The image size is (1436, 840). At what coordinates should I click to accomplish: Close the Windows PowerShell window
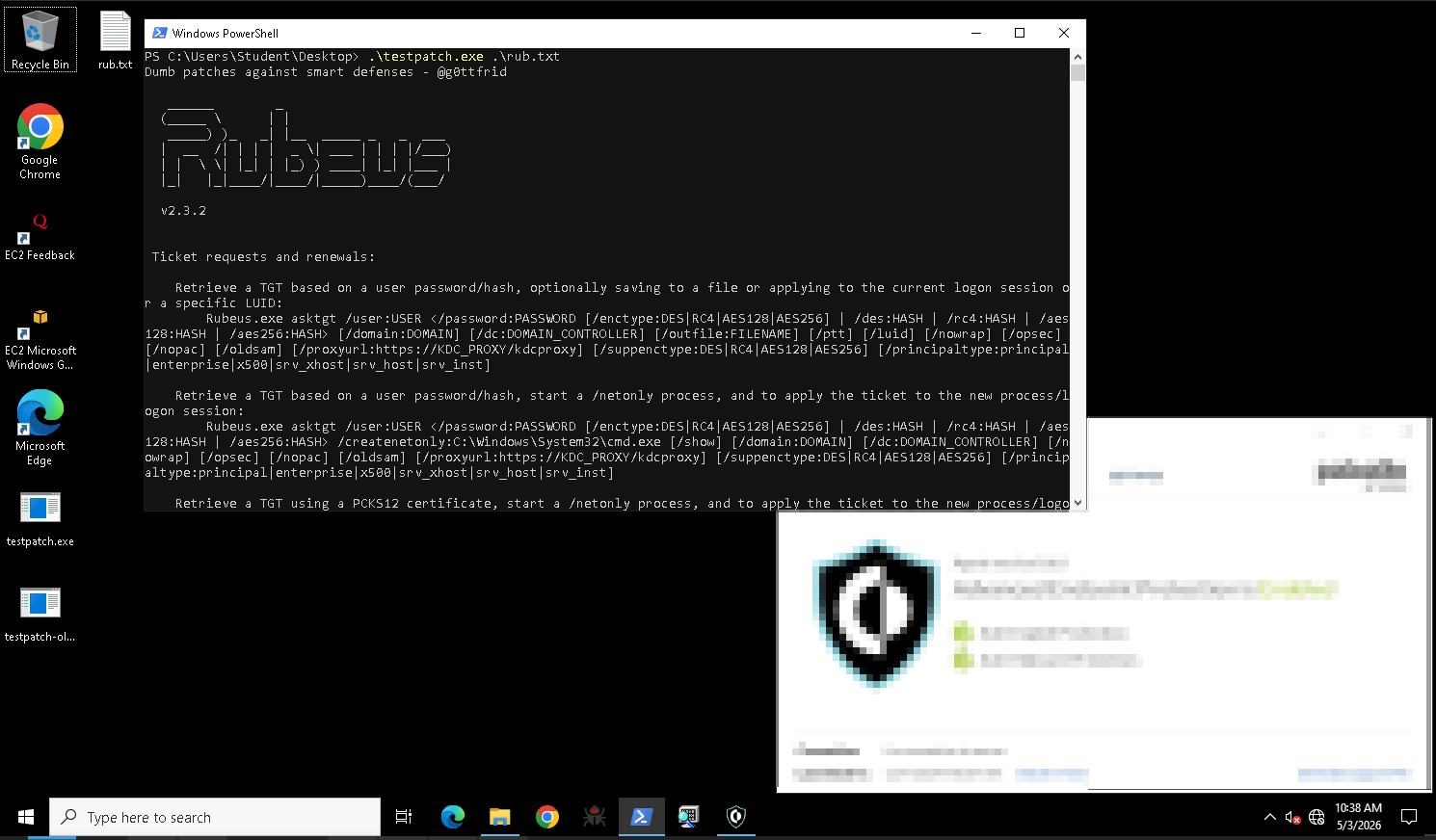(1064, 33)
